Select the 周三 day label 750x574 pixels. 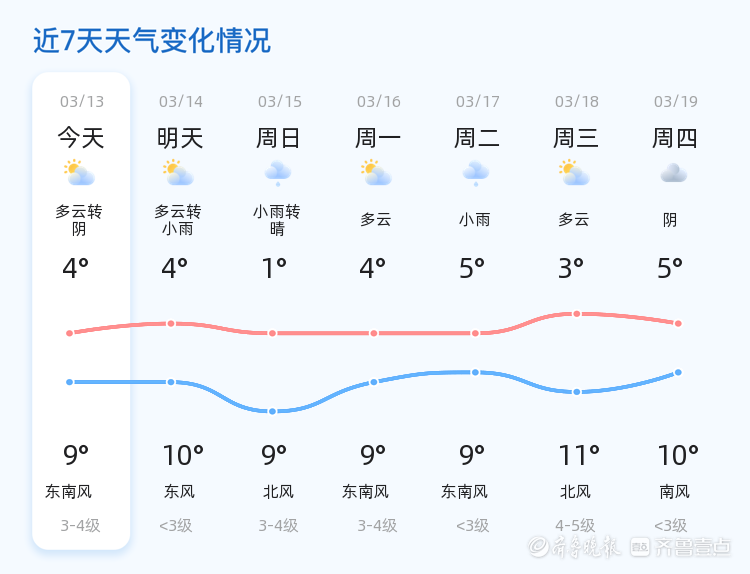pos(576,138)
